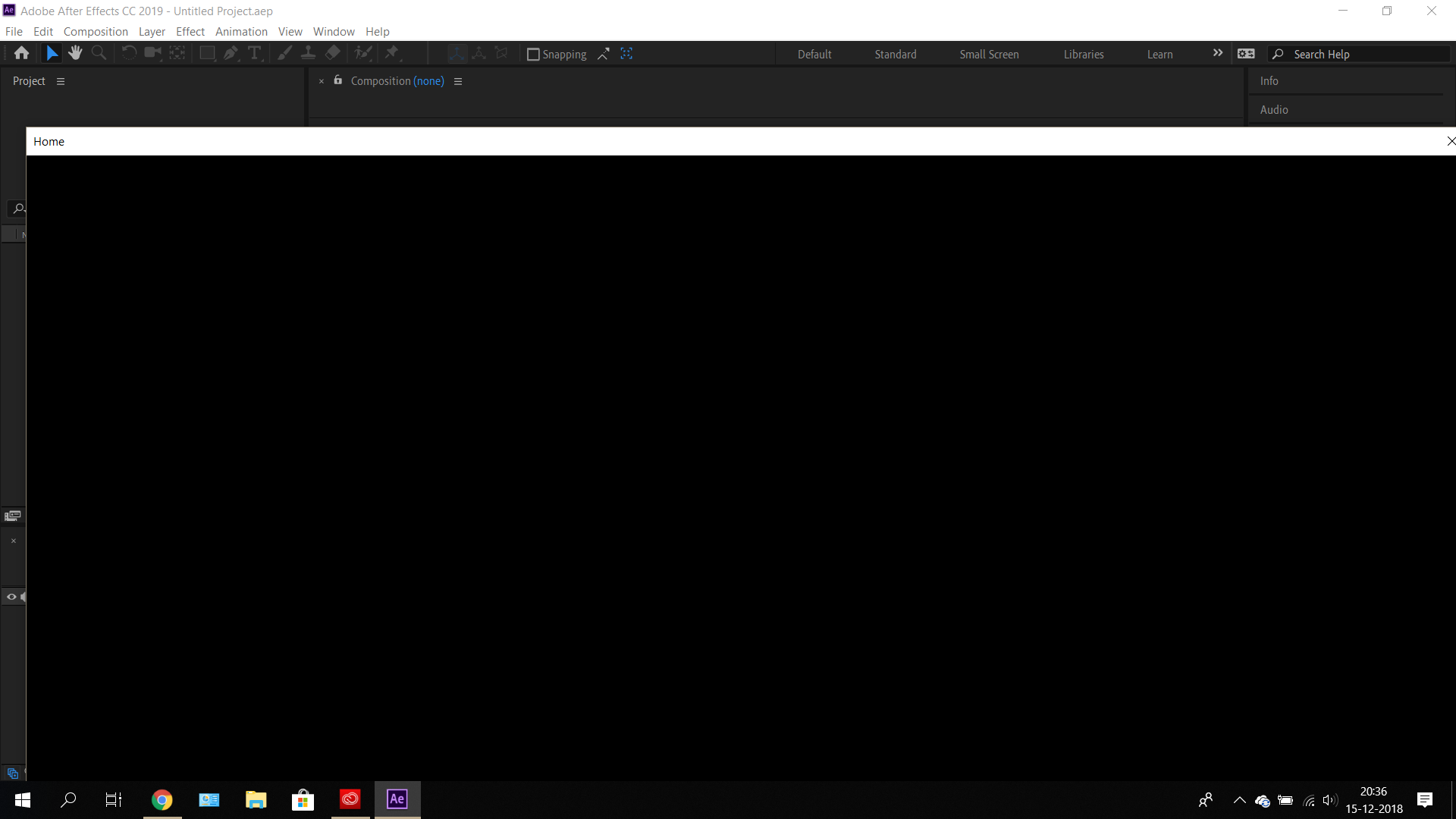Select the Eraser tool
Viewport: 1456px width, 819px height.
pyautogui.click(x=332, y=53)
